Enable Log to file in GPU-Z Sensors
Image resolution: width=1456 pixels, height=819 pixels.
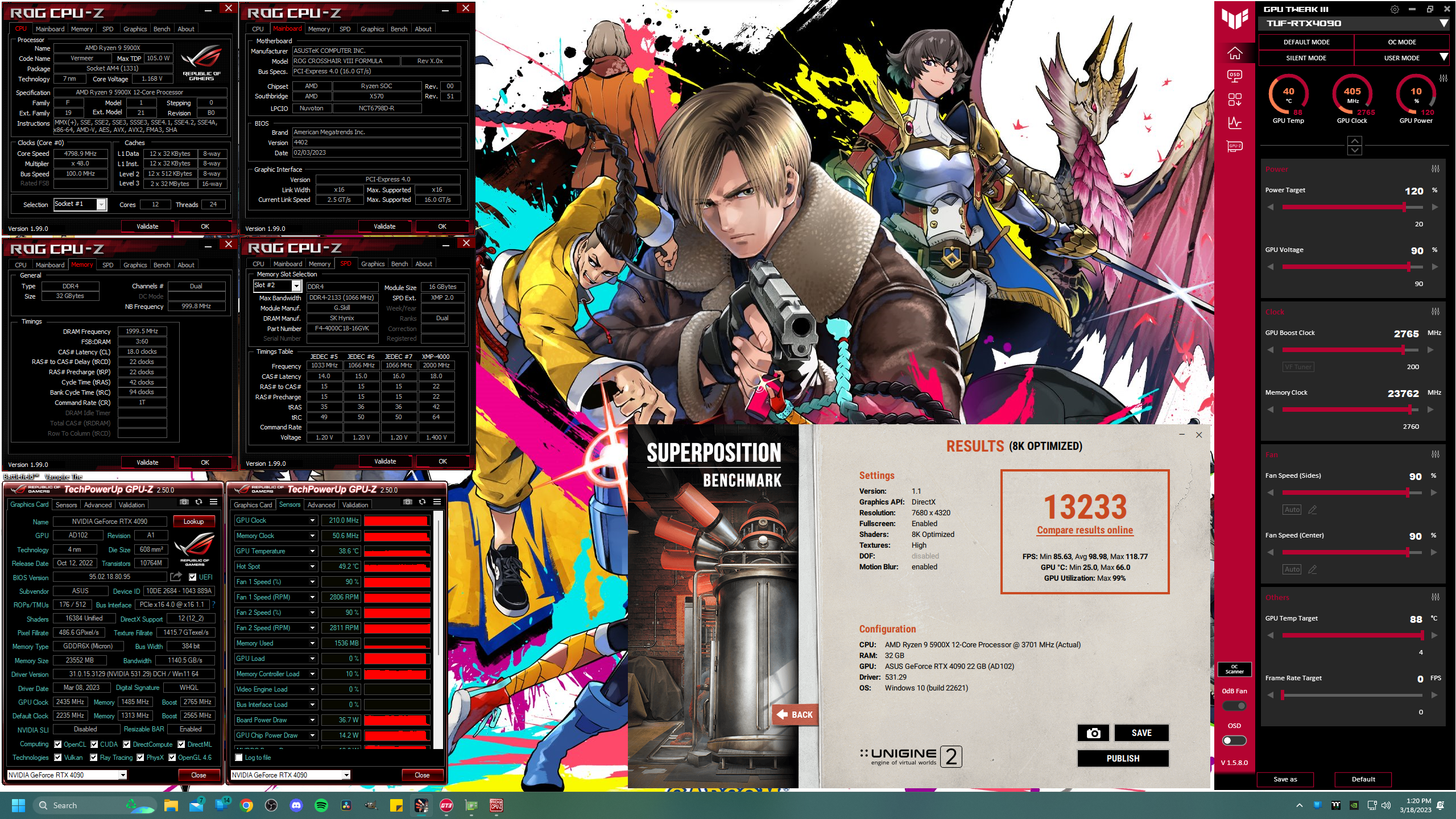[x=239, y=758]
